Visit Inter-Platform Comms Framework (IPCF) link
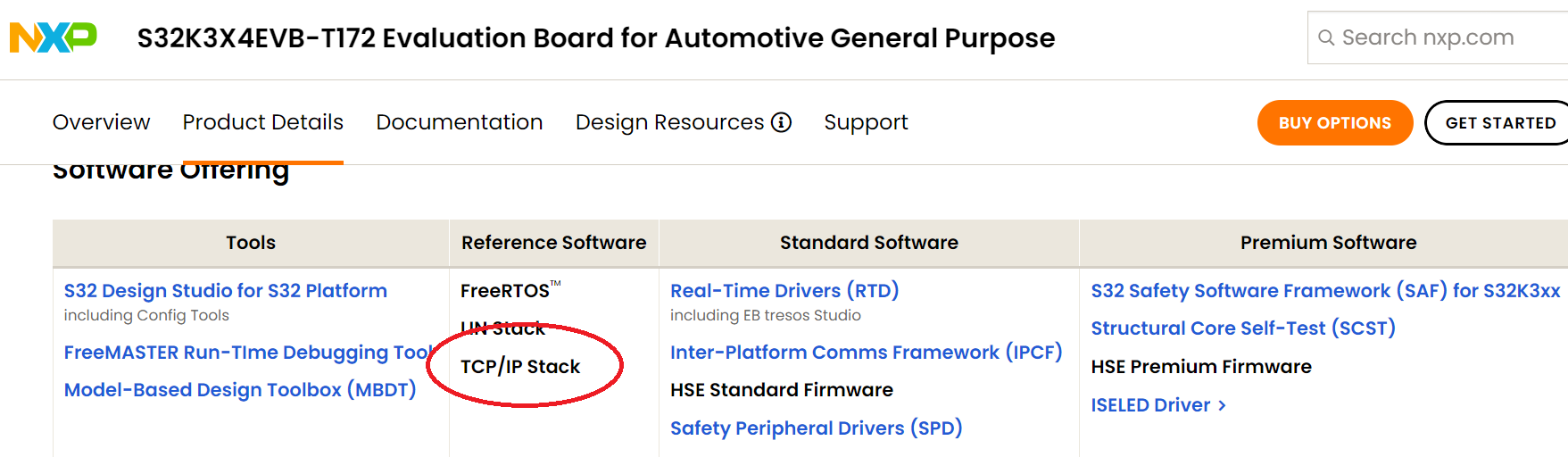 (866, 353)
